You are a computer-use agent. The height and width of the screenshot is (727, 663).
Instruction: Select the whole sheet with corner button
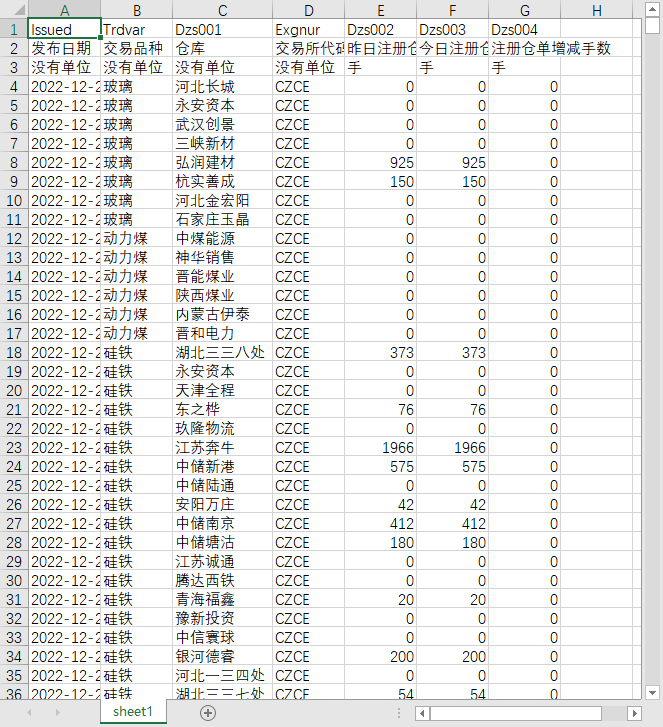pyautogui.click(x=14, y=9)
